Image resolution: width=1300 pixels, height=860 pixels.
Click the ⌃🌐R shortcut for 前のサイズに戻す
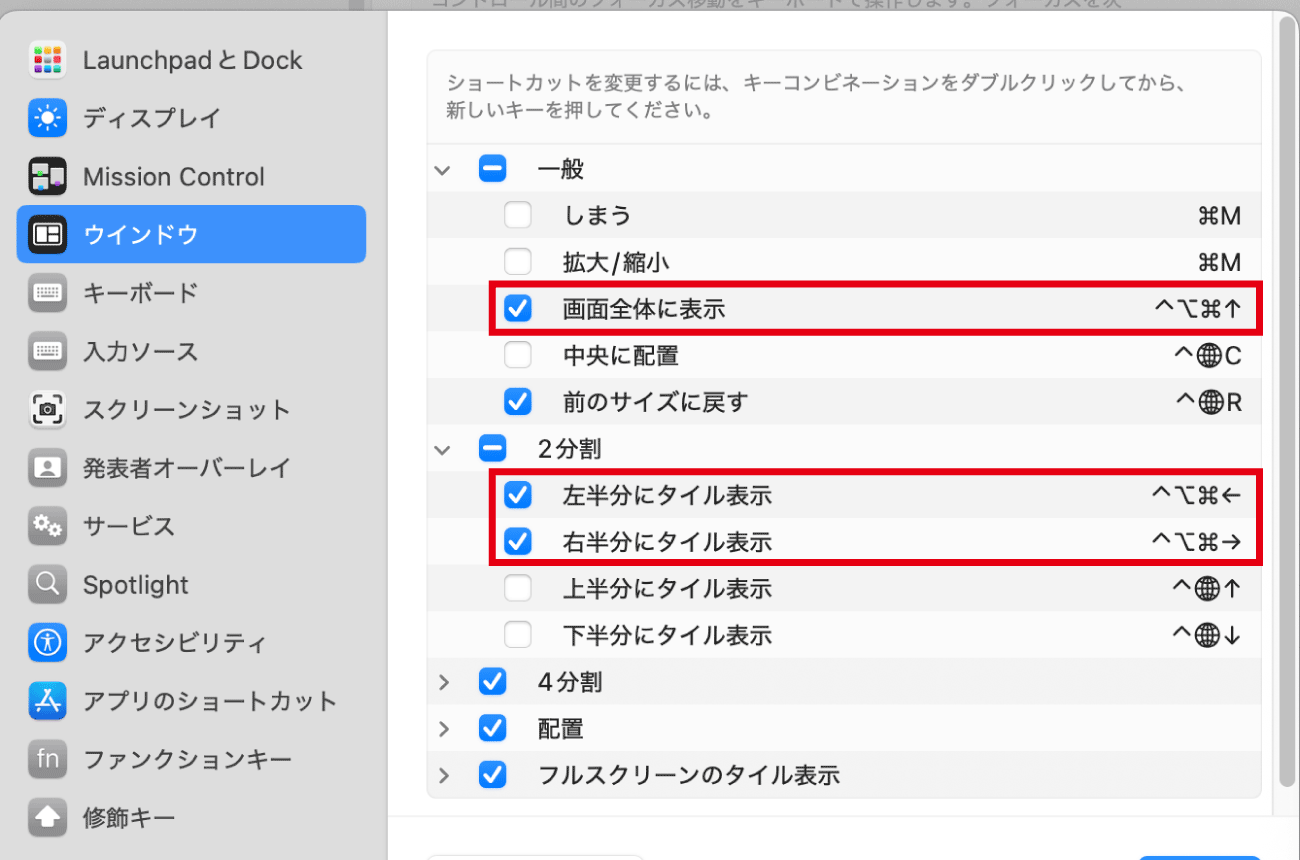[1208, 402]
